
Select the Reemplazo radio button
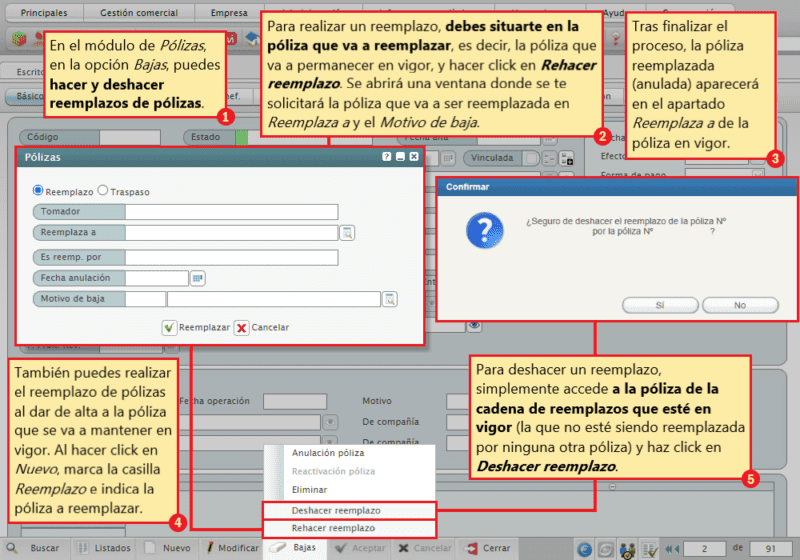[39, 190]
